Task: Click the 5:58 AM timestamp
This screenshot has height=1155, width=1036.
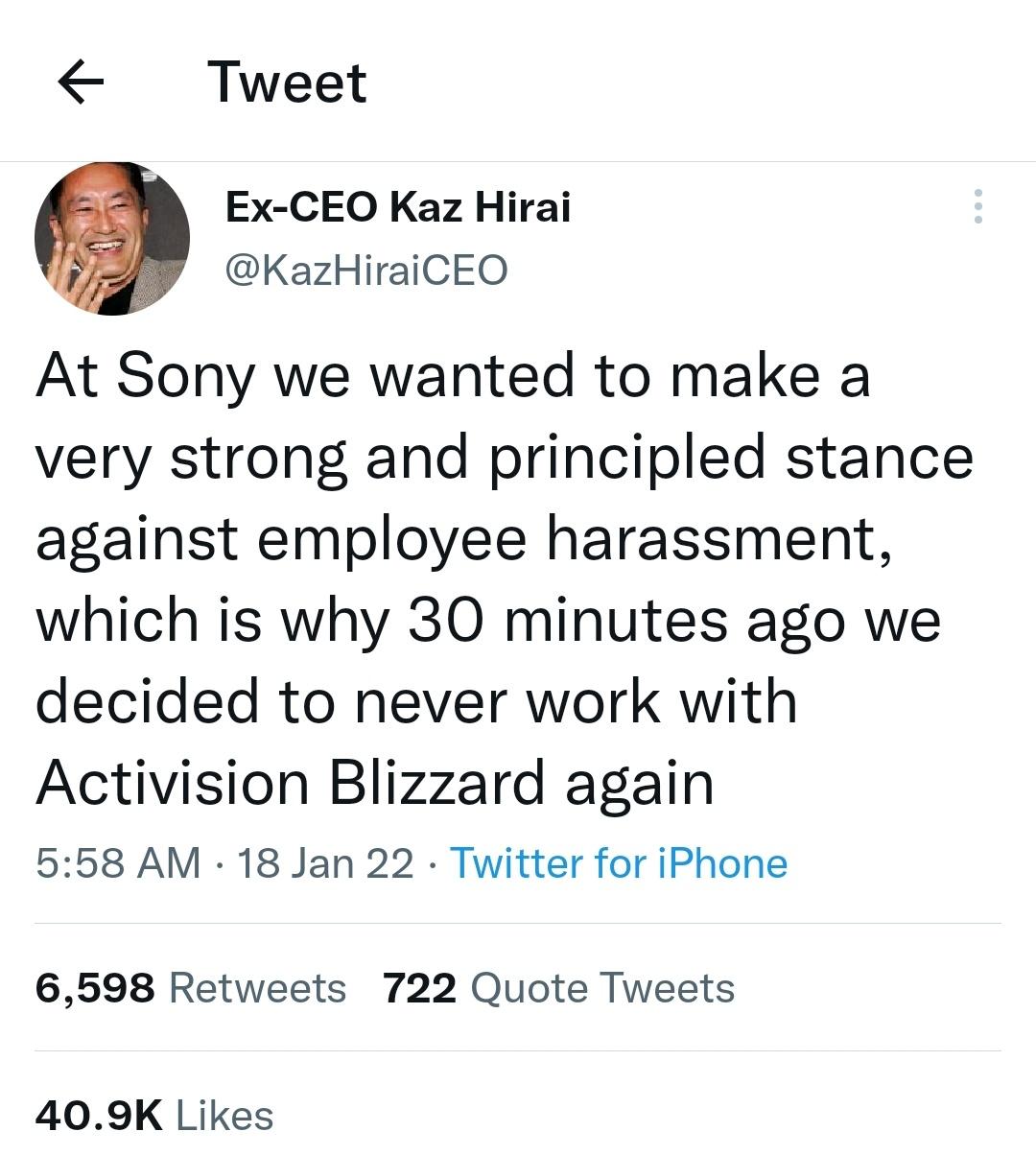Action: tap(118, 863)
